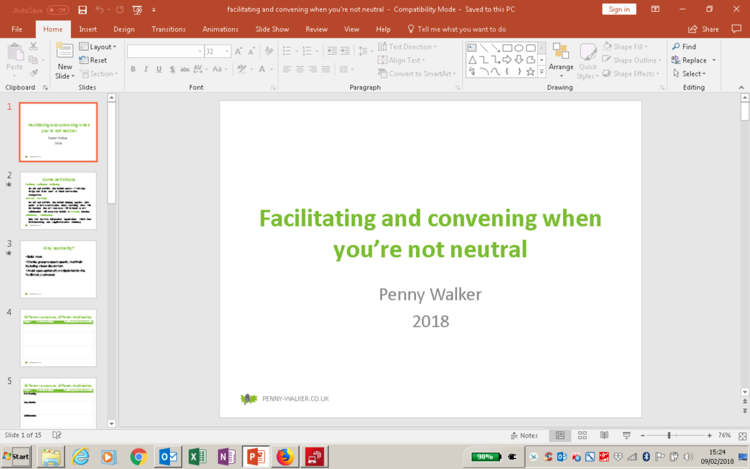Click the Sign in button
Viewport: 750px width, 469px height.
click(619, 9)
